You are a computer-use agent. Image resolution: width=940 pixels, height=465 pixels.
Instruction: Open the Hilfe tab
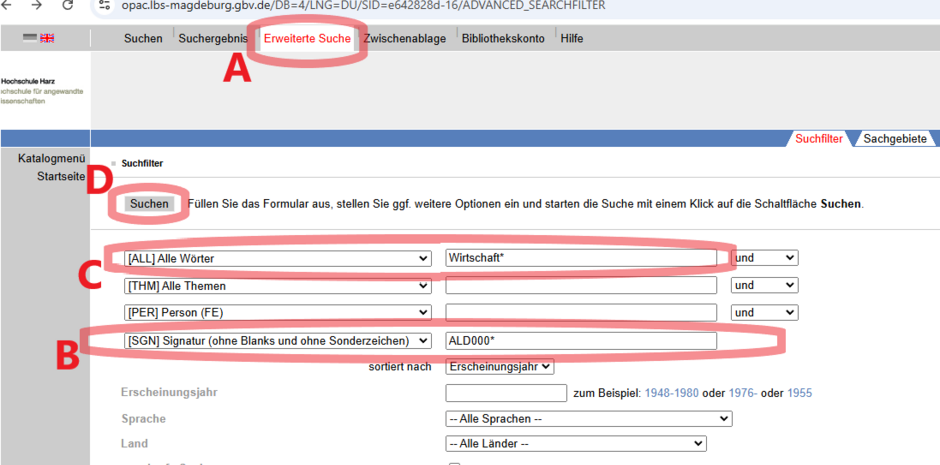572,38
